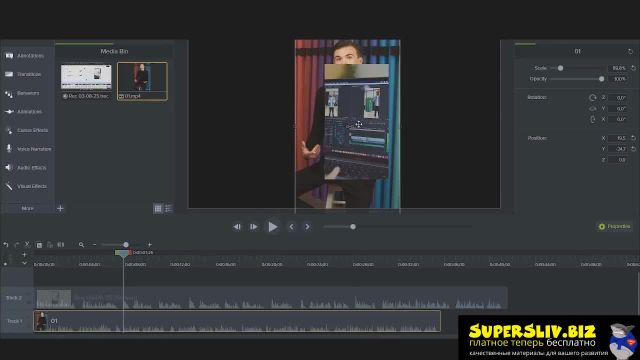Screen dimensions: 640x360
Task: Switch Media Bin to list view
Action: point(168,209)
